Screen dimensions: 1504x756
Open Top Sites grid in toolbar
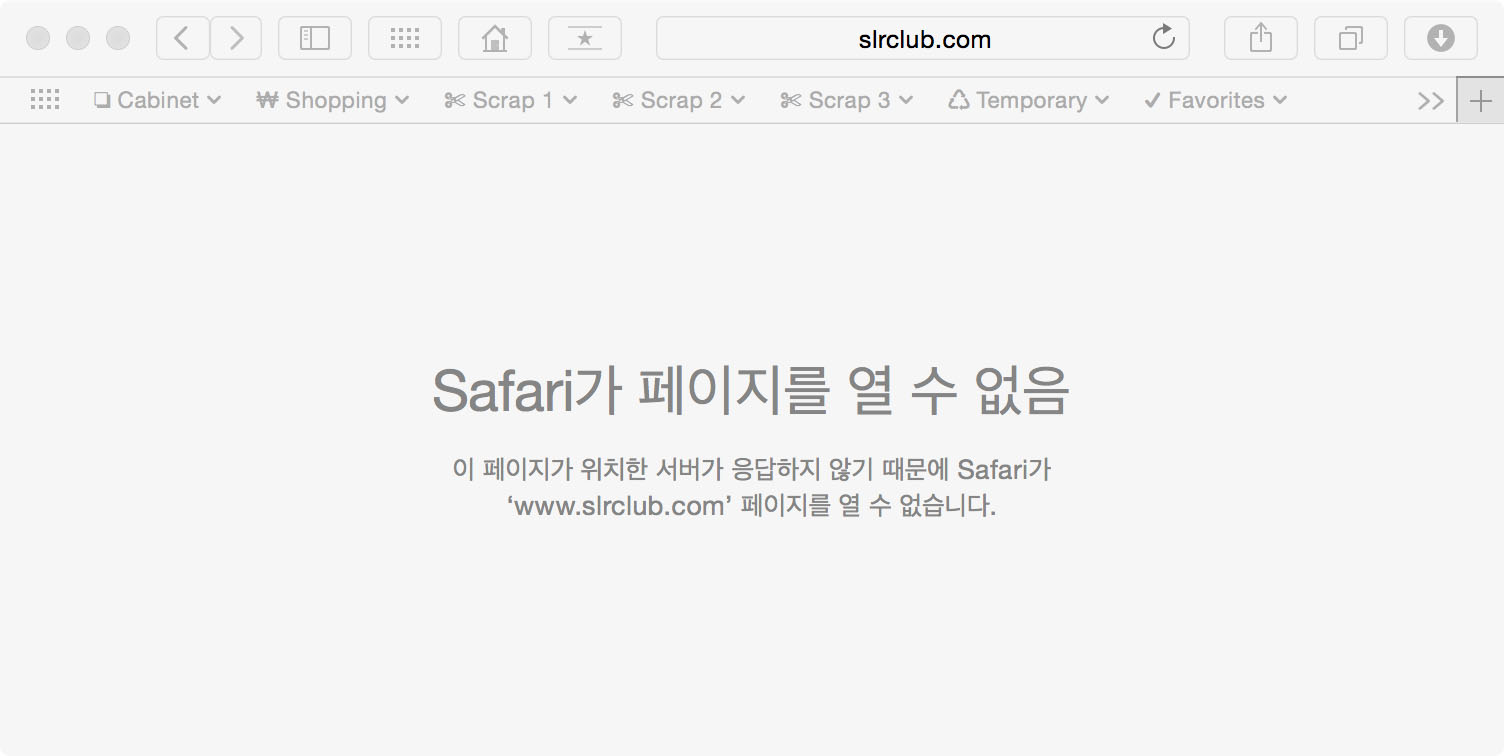[x=405, y=39]
